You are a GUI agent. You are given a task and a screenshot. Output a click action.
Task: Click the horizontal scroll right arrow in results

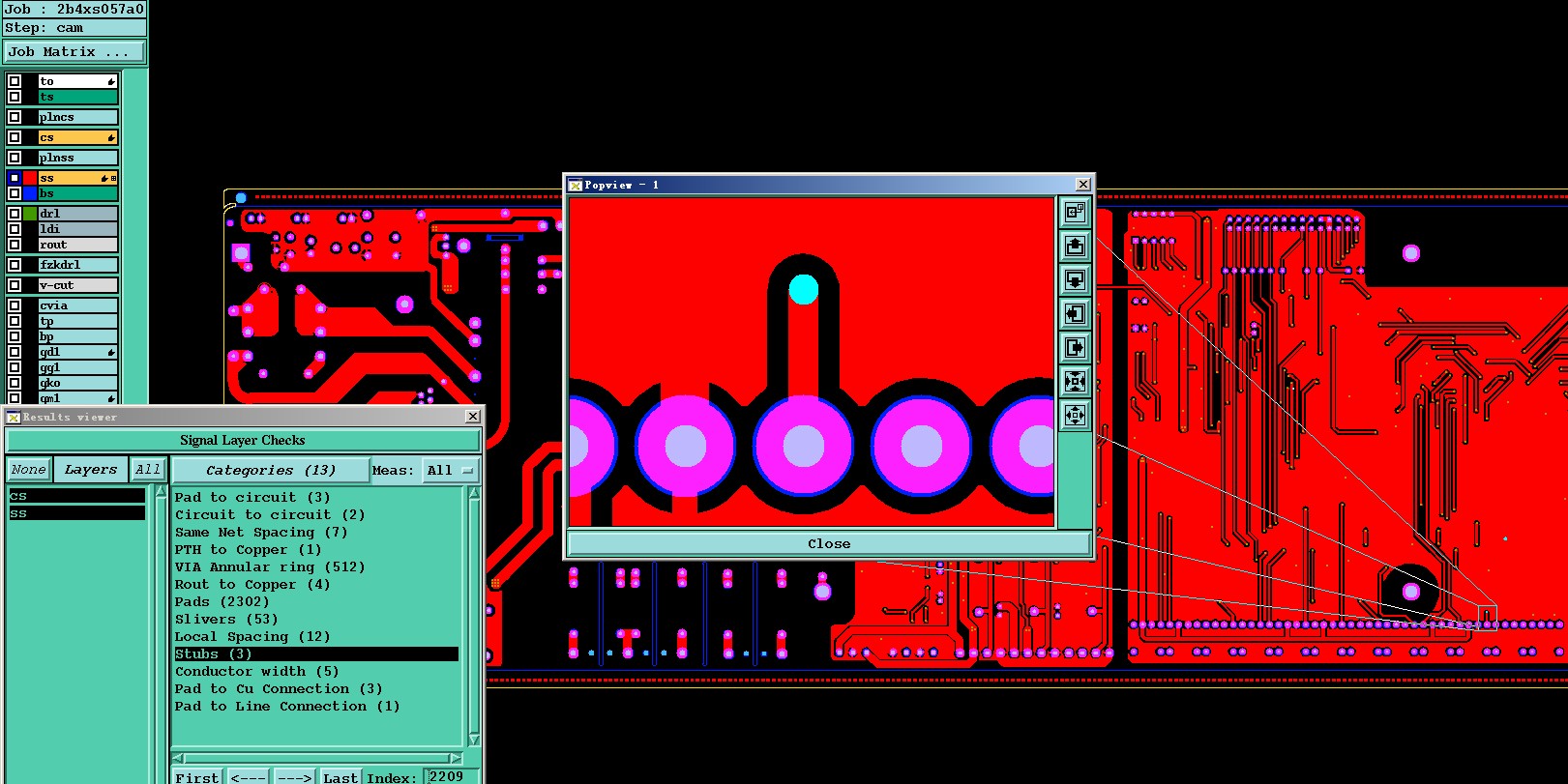click(456, 758)
